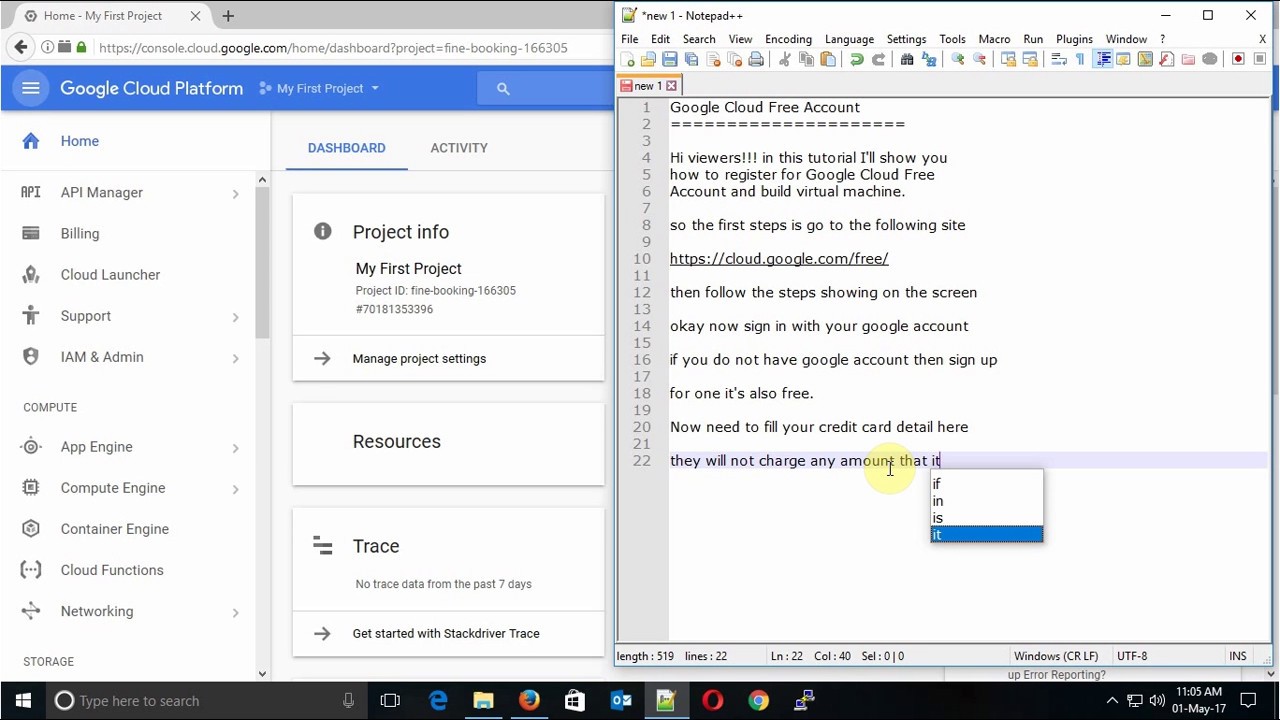This screenshot has width=1280, height=720.
Task: Click the Zoom In icon in Notepad++
Action: [957, 60]
